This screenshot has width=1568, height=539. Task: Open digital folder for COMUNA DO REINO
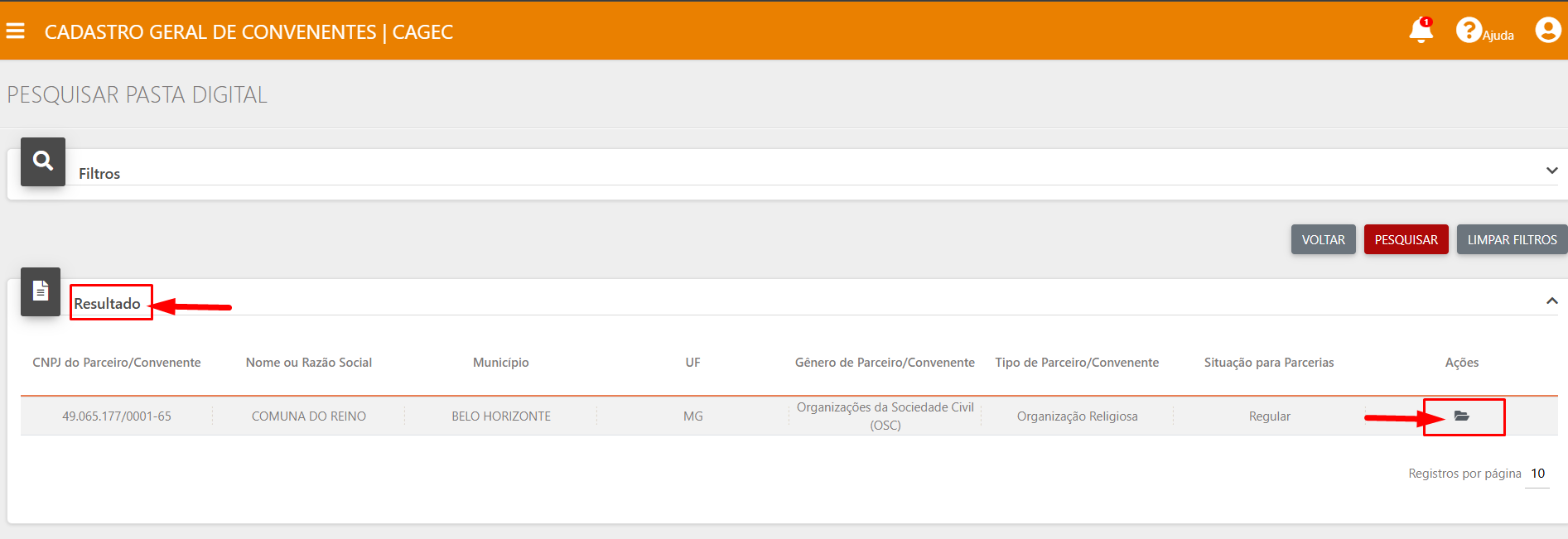(x=1462, y=416)
